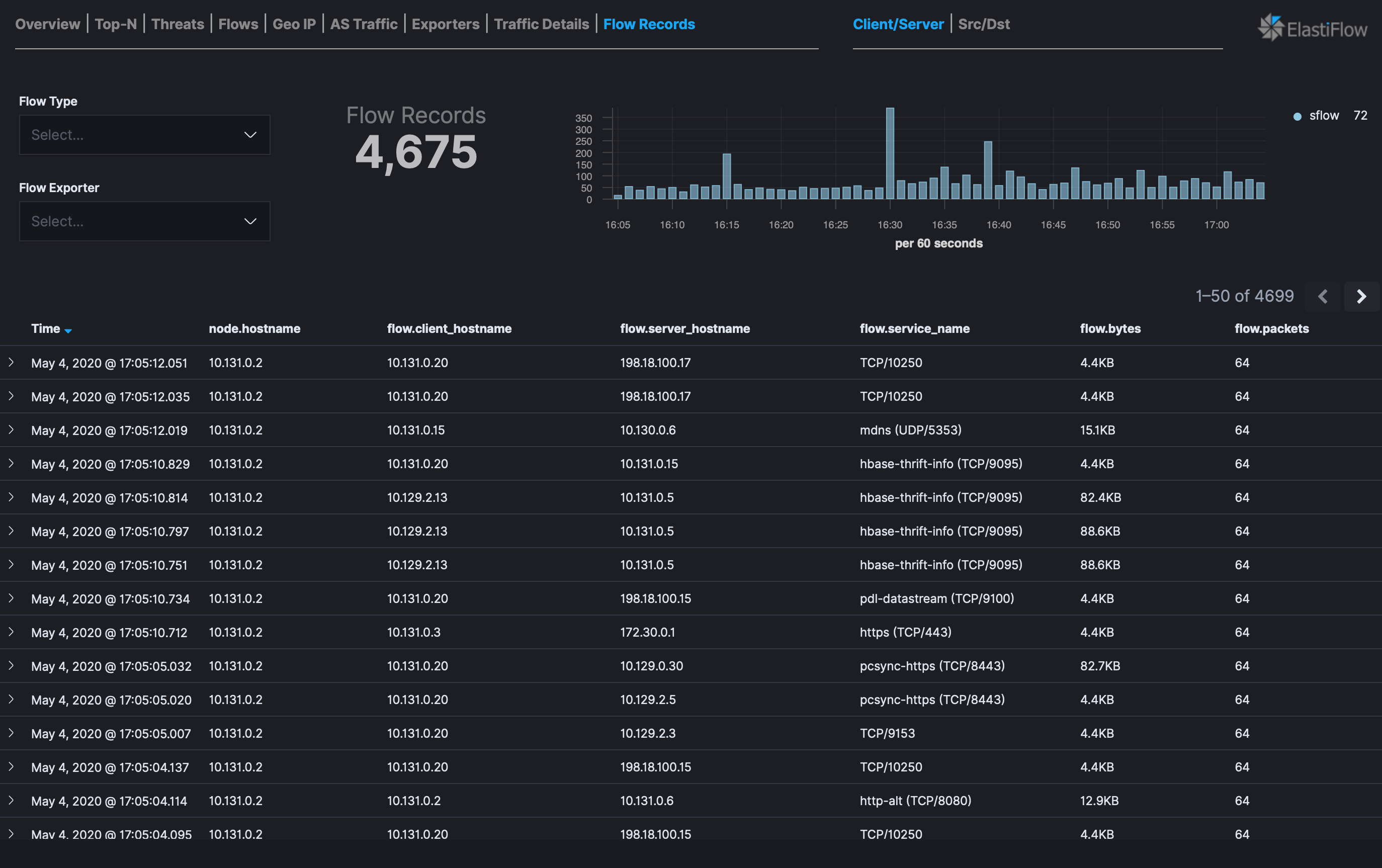Toggle Time column sort arrow
Viewport: 1382px width, 868px height.
point(68,330)
